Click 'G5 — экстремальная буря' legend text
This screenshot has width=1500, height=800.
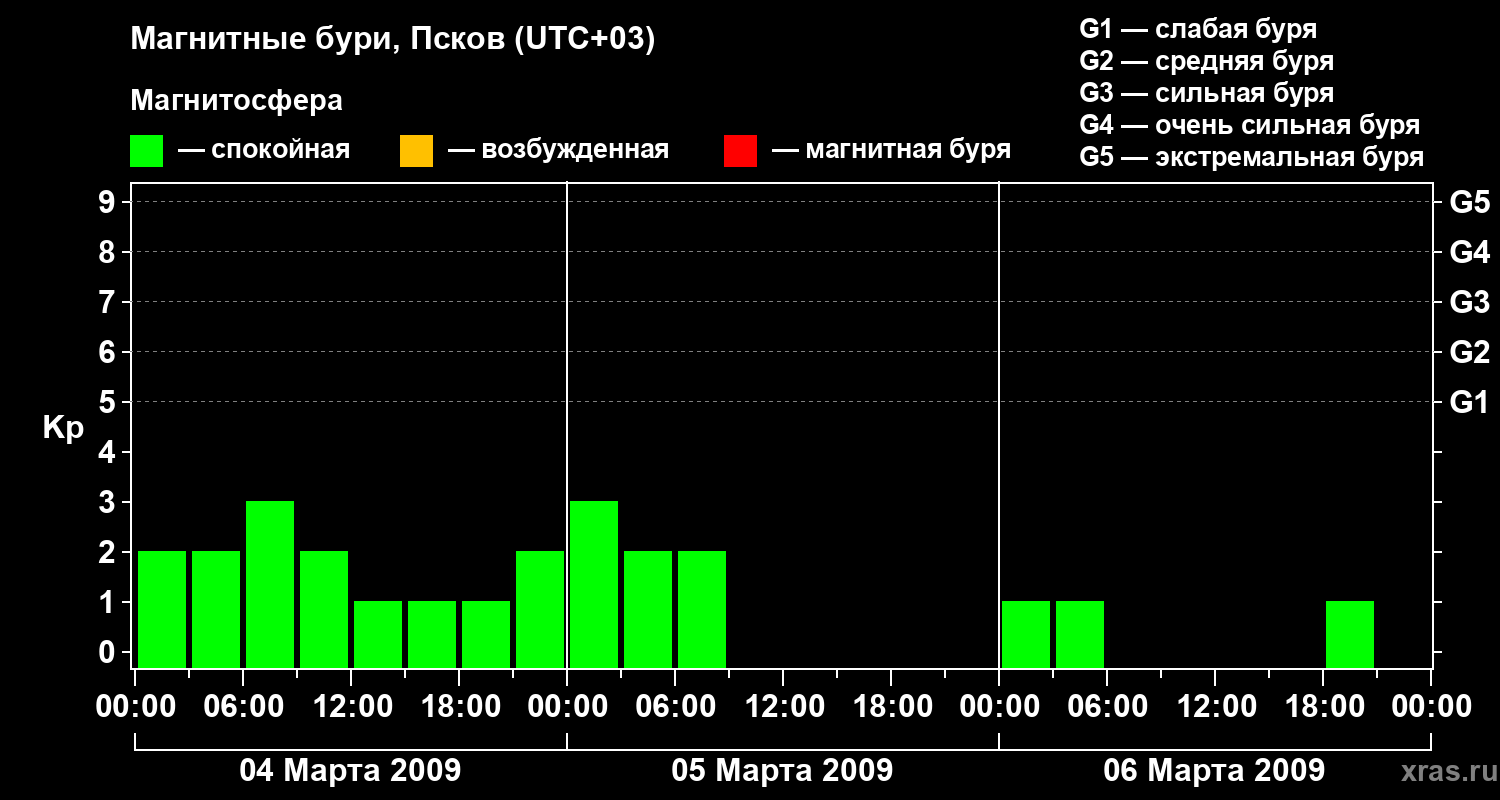coord(1251,157)
